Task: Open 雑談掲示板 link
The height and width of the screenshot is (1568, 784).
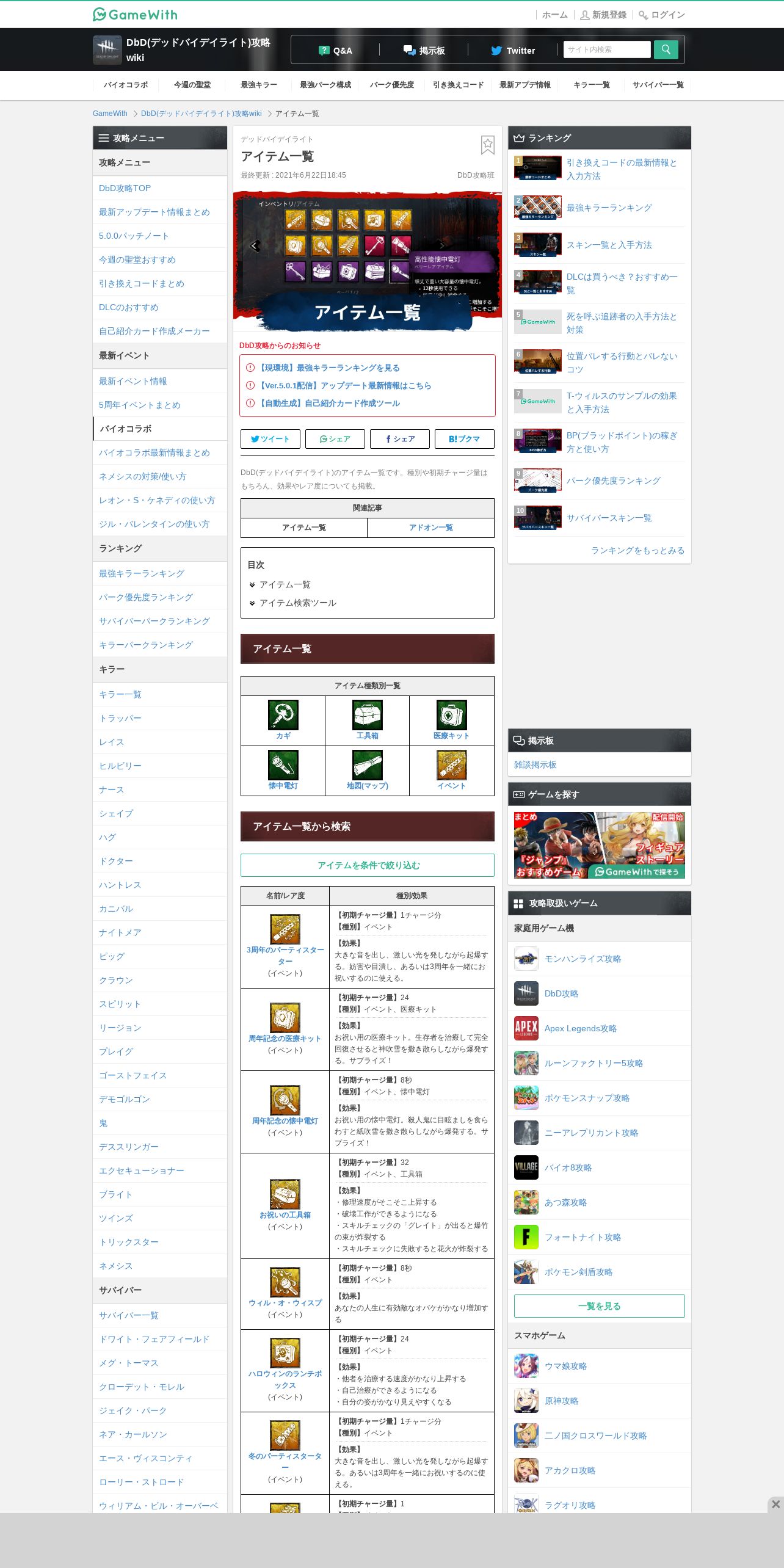Action: (535, 764)
